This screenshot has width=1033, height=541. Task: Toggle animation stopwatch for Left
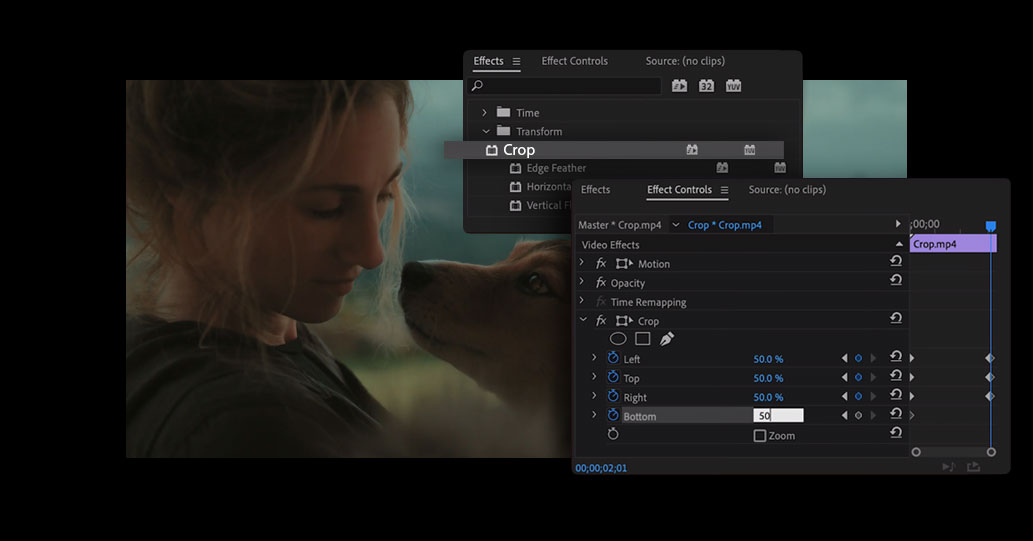tap(613, 359)
